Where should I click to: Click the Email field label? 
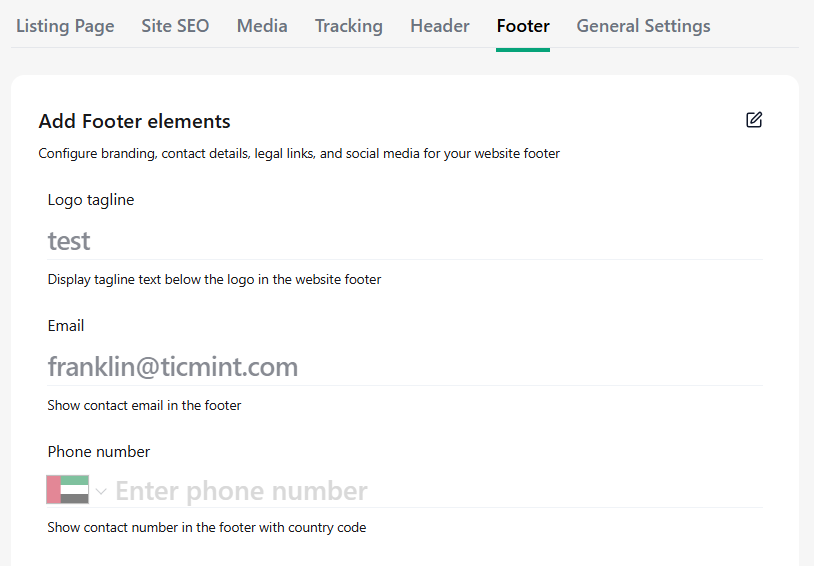(66, 326)
